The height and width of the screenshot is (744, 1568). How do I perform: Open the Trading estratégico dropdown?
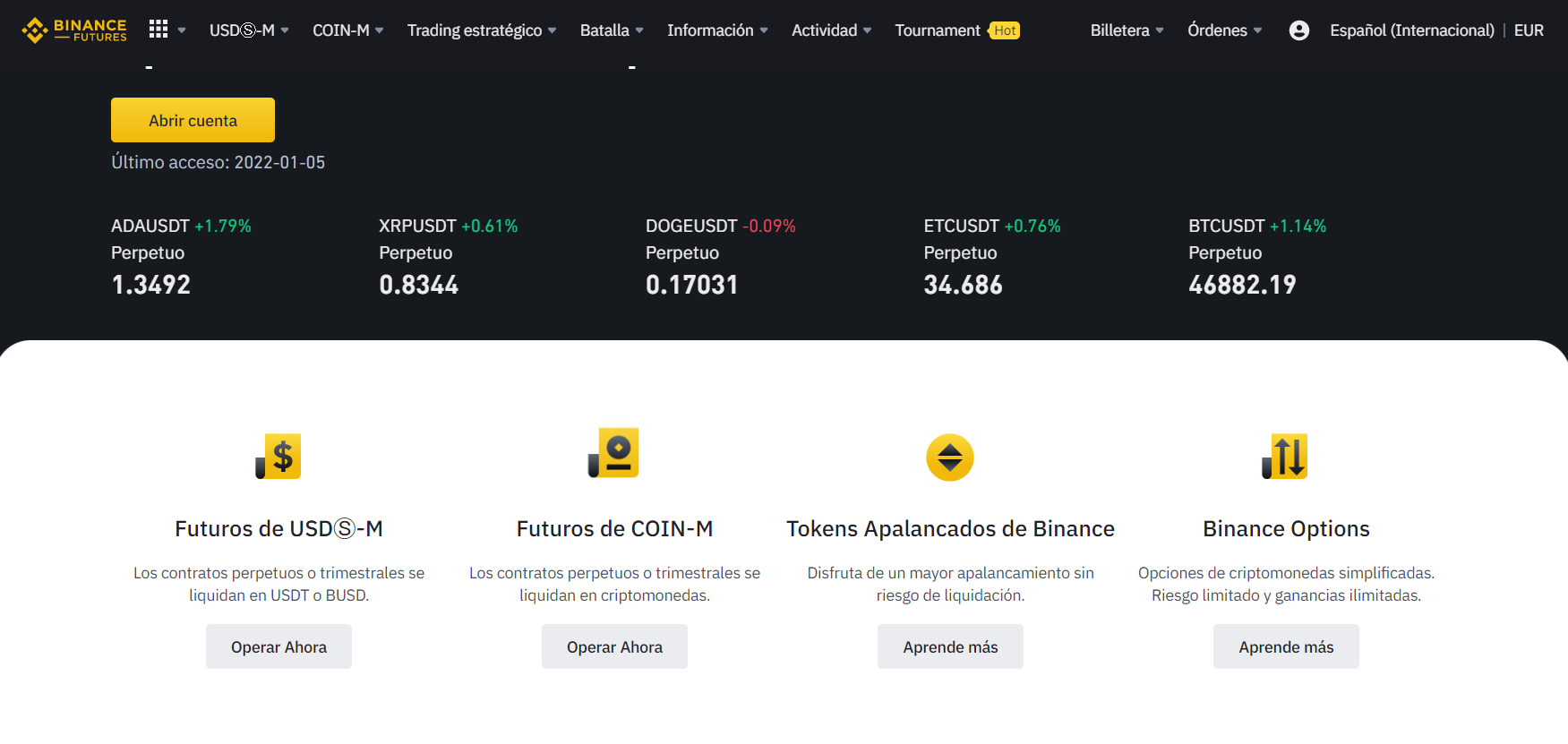click(482, 30)
